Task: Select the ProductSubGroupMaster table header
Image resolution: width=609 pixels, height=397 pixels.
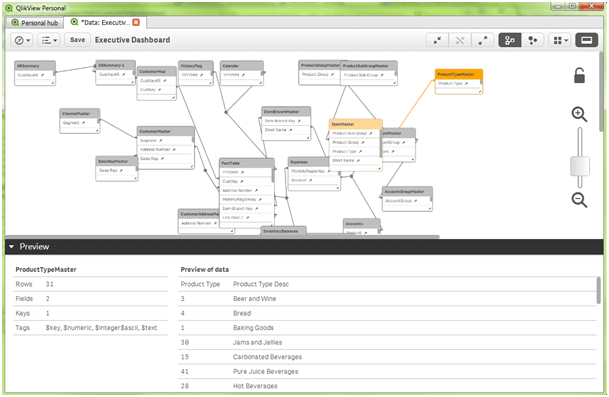Action: 369,66
